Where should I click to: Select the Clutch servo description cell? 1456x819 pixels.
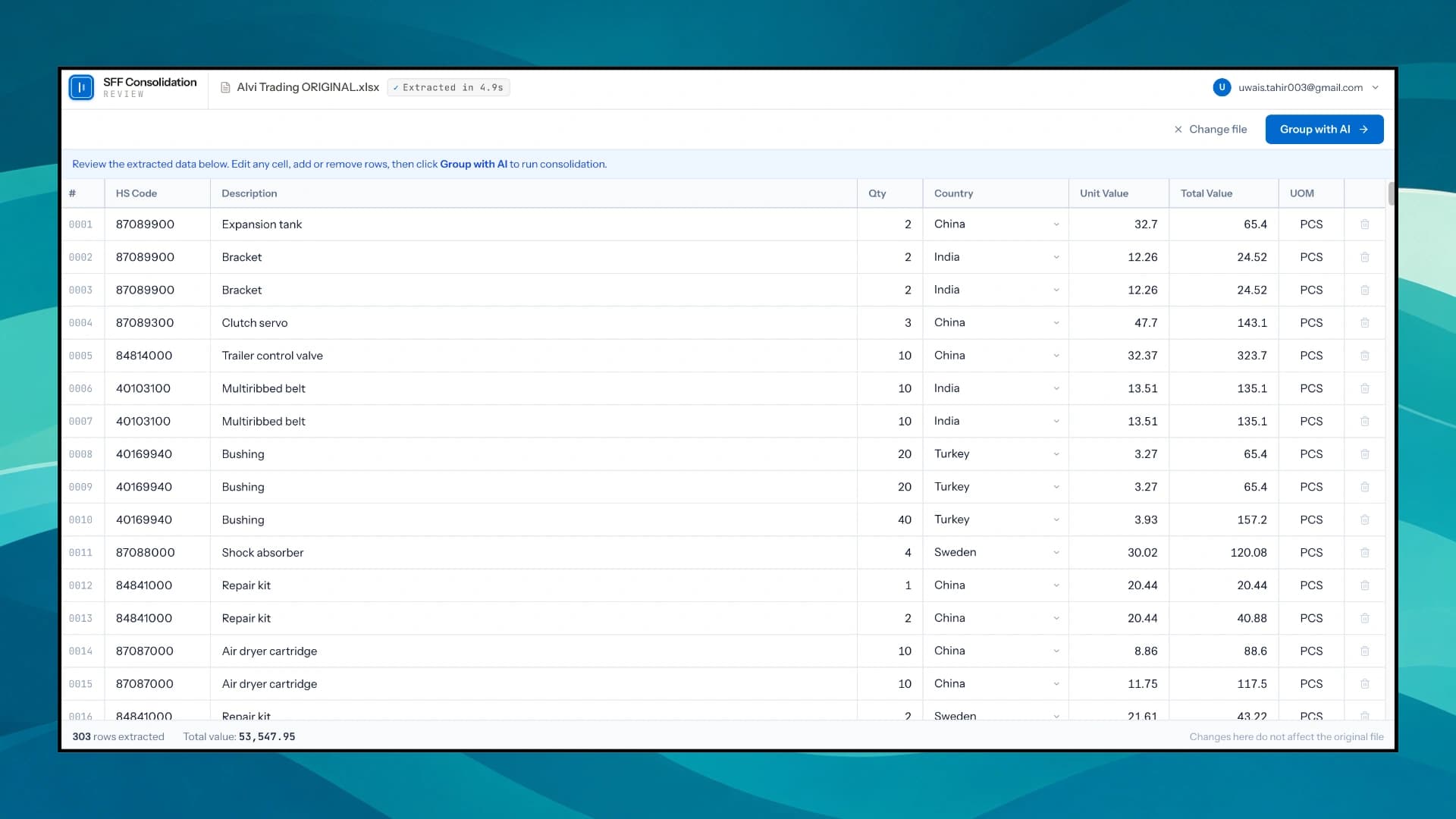click(534, 323)
